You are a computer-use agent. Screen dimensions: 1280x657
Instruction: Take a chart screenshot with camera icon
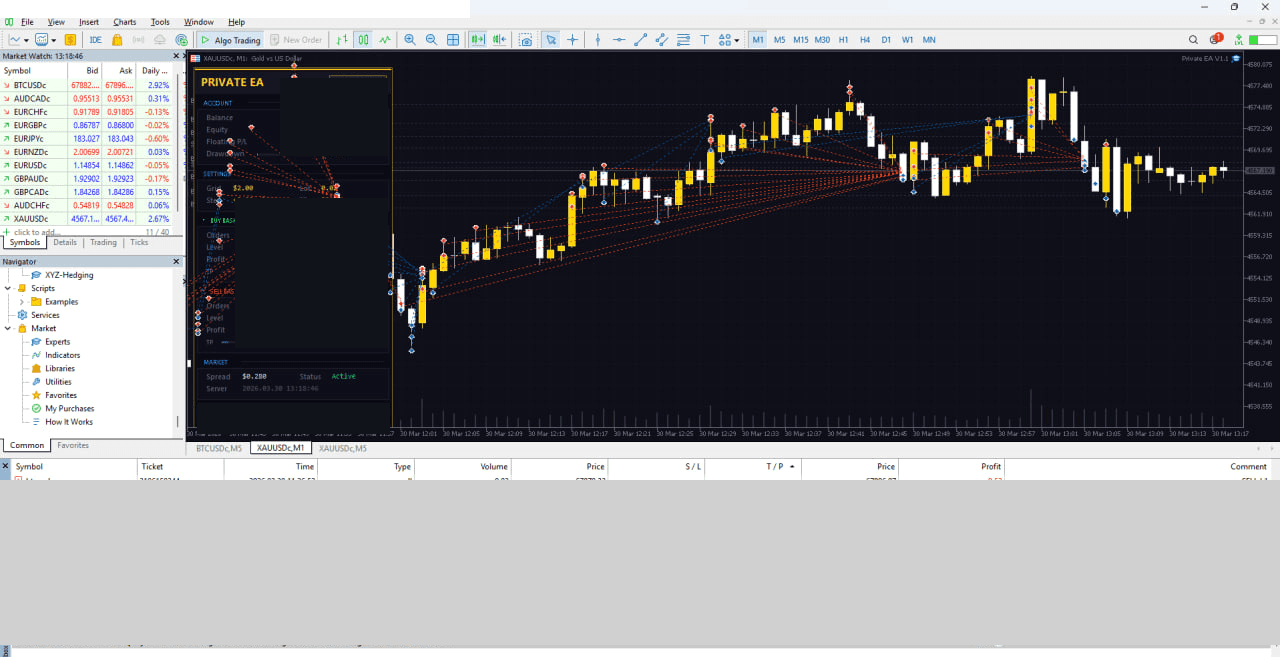coord(526,40)
